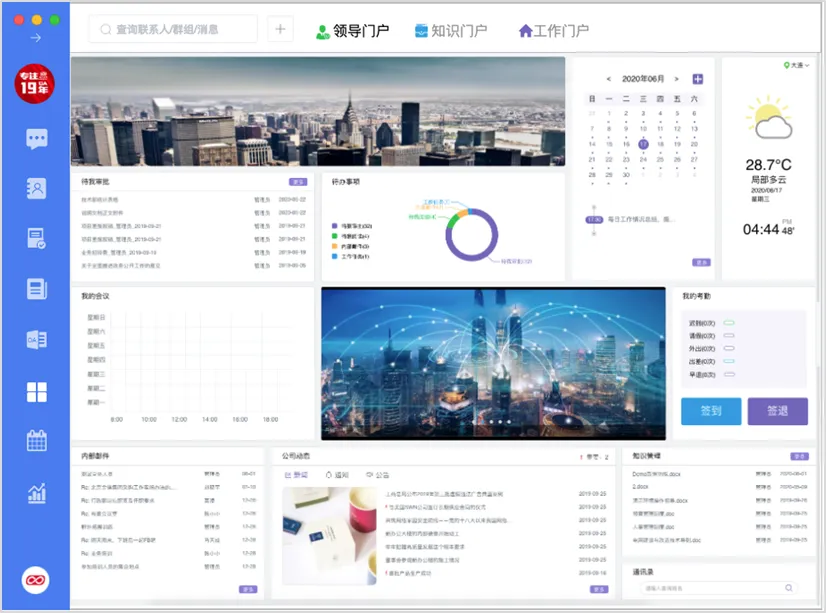Select the highlighted date 17 in calendar
The width and height of the screenshot is (826, 613).
click(x=643, y=144)
